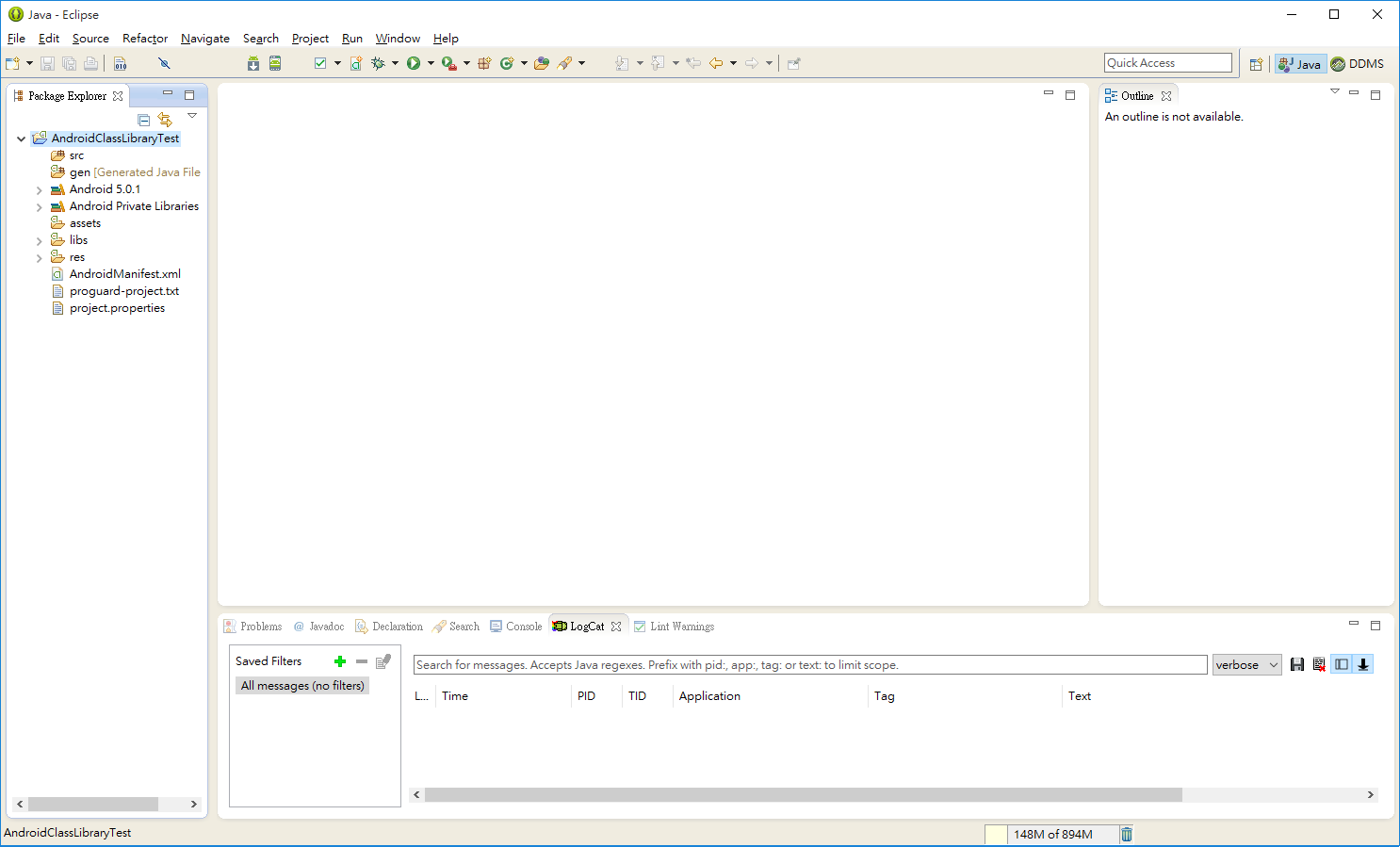The width and height of the screenshot is (1400, 847).
Task: Open Android Virtual Device Manager icon
Action: [x=275, y=63]
